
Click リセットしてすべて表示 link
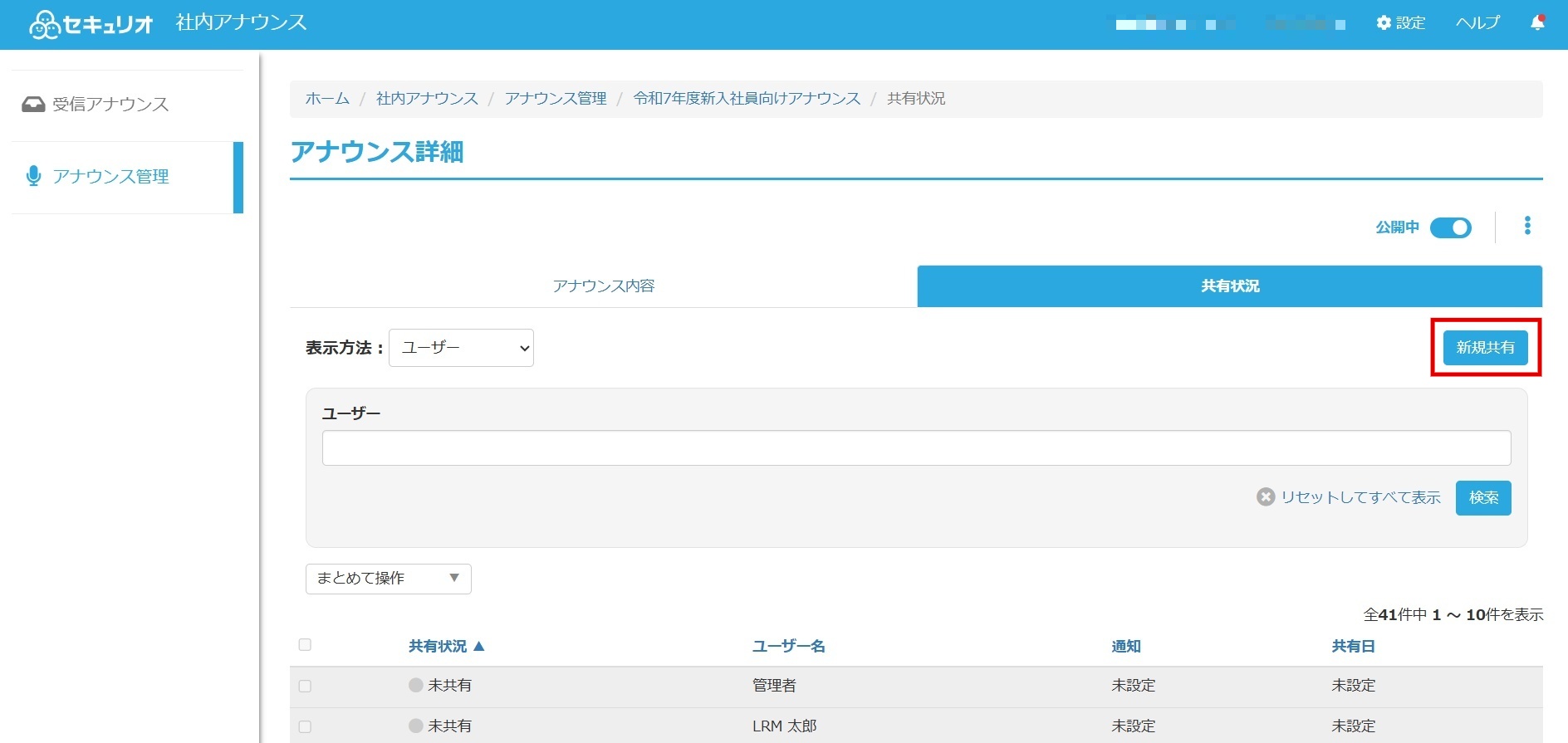pyautogui.click(x=1360, y=497)
